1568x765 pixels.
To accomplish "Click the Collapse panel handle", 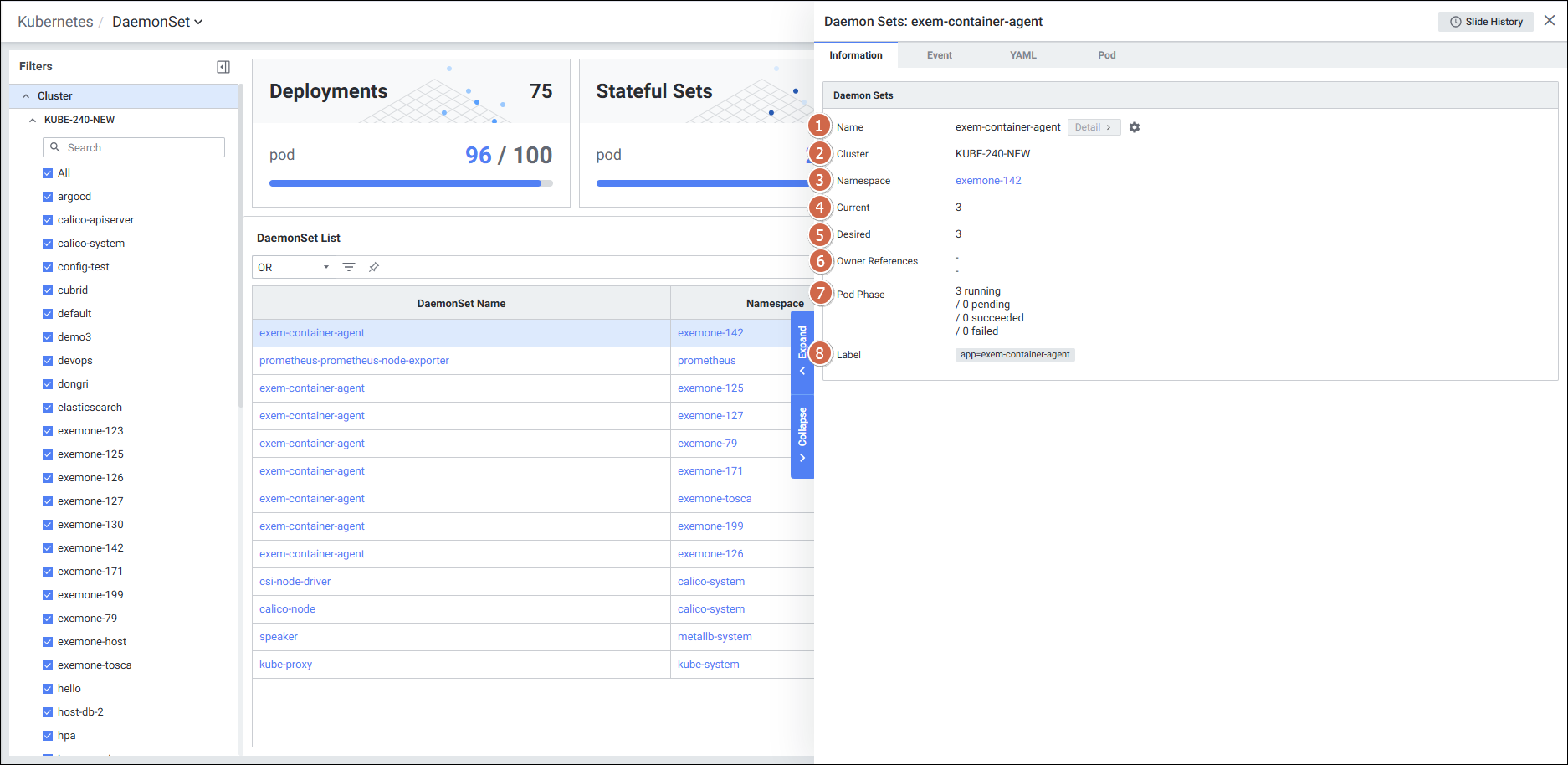I will point(802,434).
